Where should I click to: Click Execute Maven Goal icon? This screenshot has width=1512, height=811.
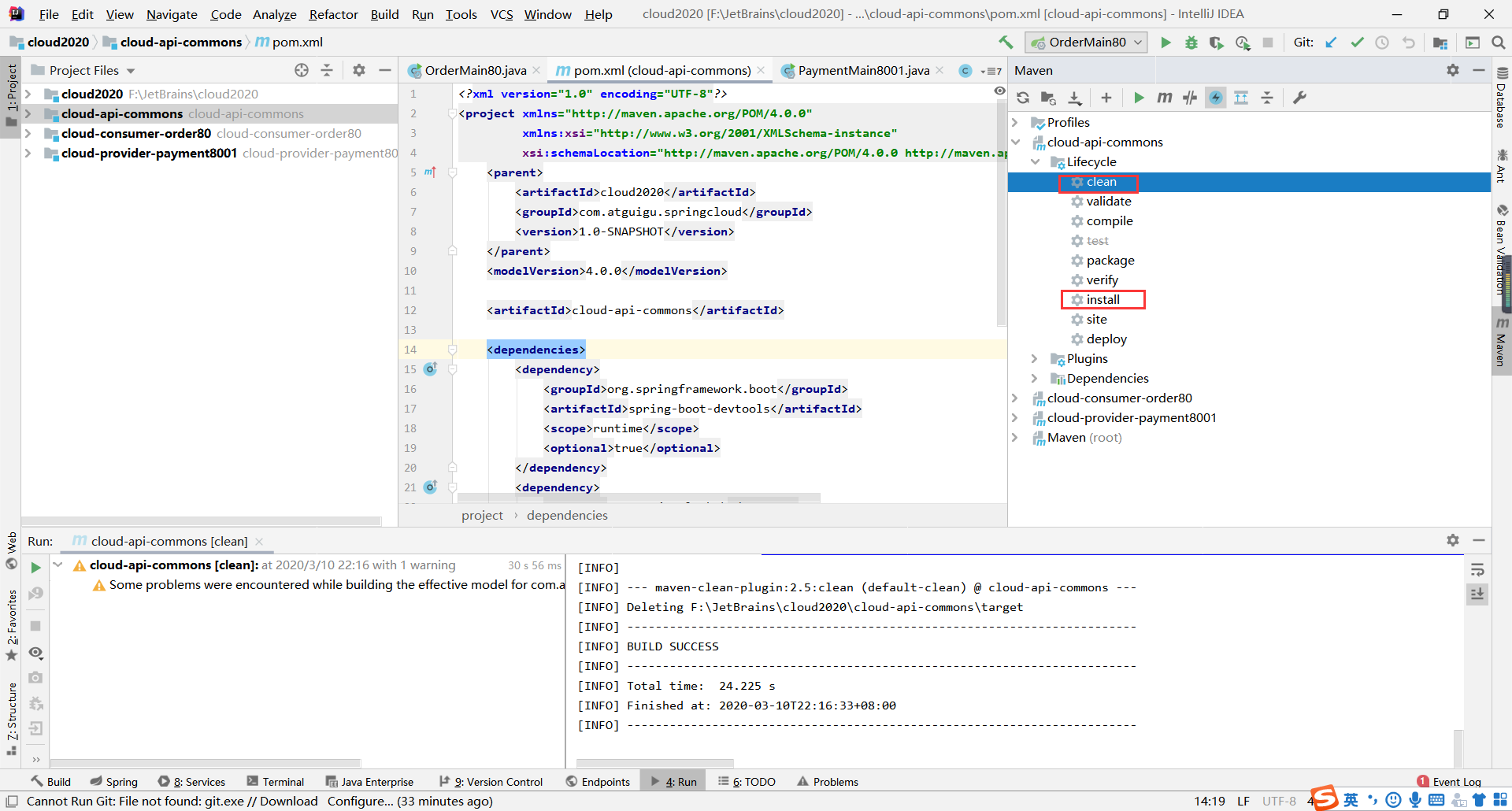tap(1164, 98)
